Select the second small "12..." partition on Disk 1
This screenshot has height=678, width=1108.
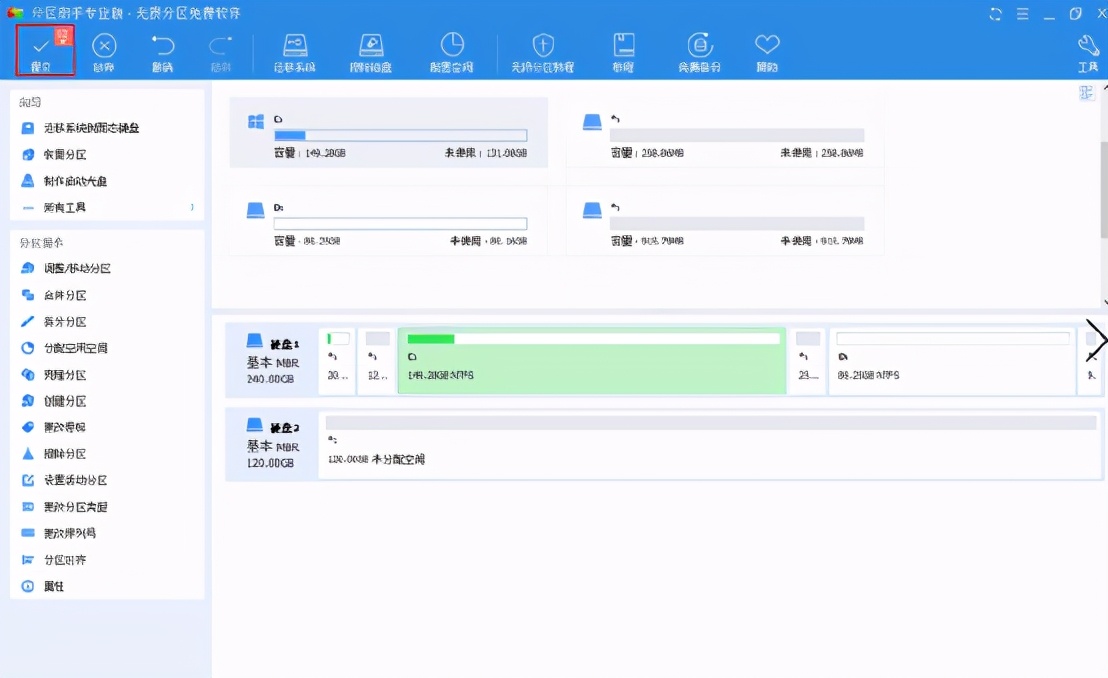click(x=377, y=361)
